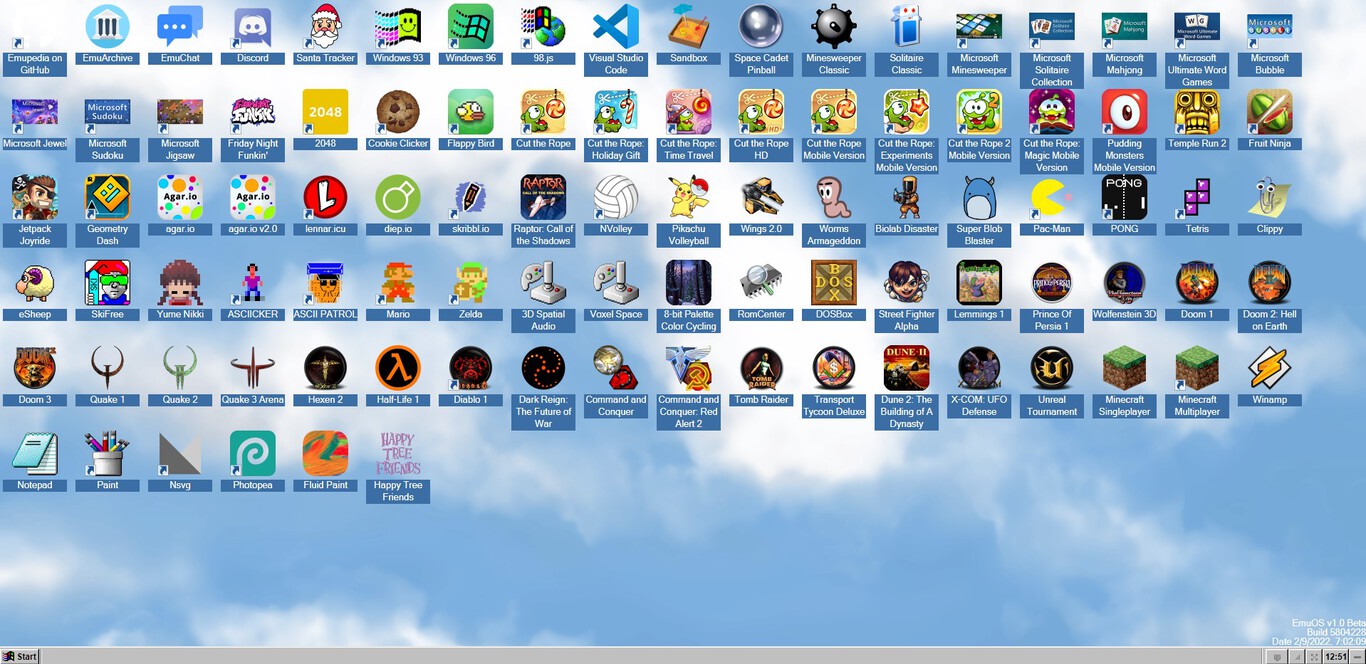Click the Start button on the taskbar
The image size is (1366, 664).
coord(21,656)
